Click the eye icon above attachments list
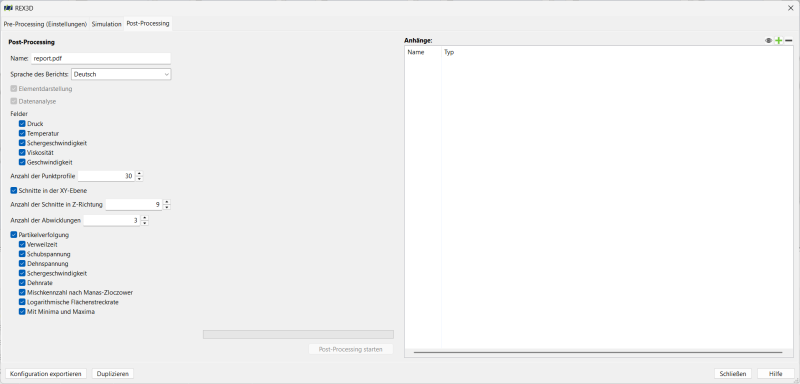Image resolution: width=800 pixels, height=384 pixels. pos(768,41)
